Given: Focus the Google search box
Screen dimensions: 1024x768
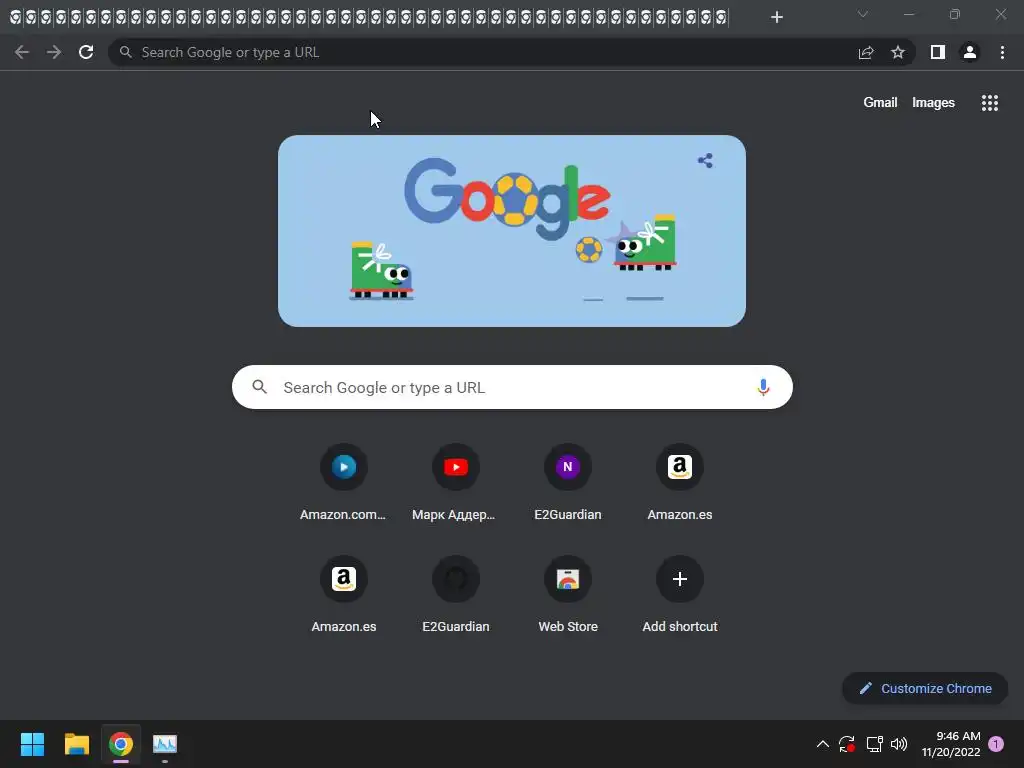Looking at the screenshot, I should [512, 387].
